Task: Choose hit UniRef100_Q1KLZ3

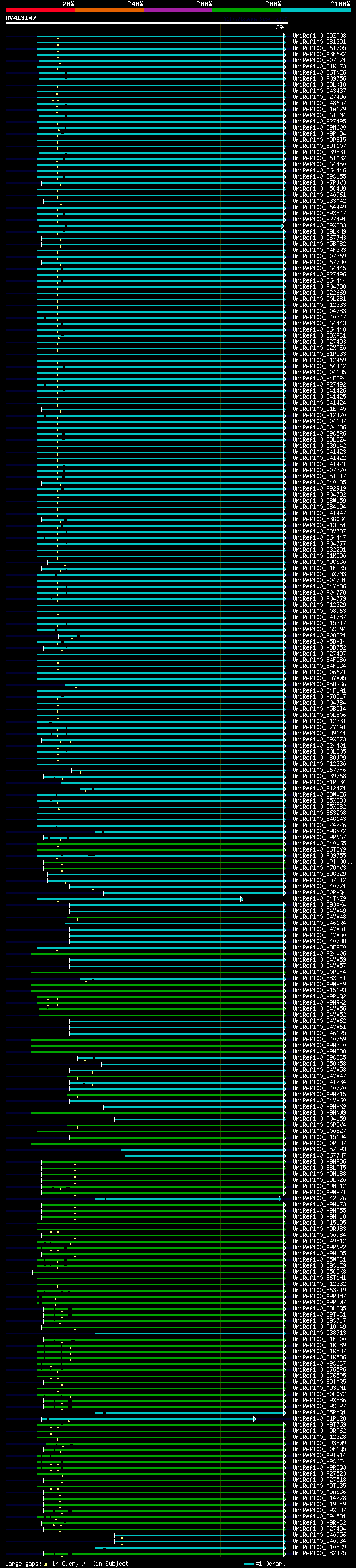Action: (319, 66)
